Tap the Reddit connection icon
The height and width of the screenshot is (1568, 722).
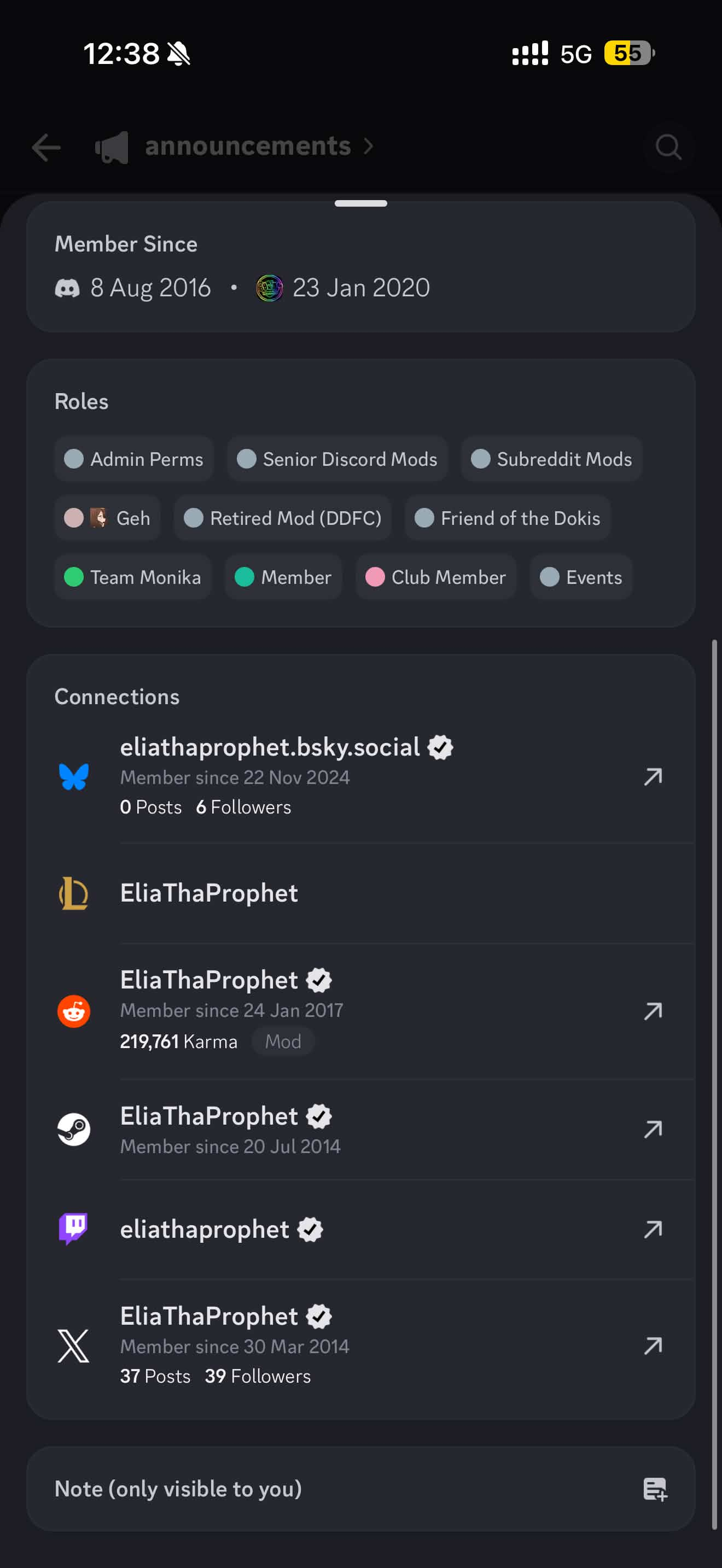[74, 1011]
